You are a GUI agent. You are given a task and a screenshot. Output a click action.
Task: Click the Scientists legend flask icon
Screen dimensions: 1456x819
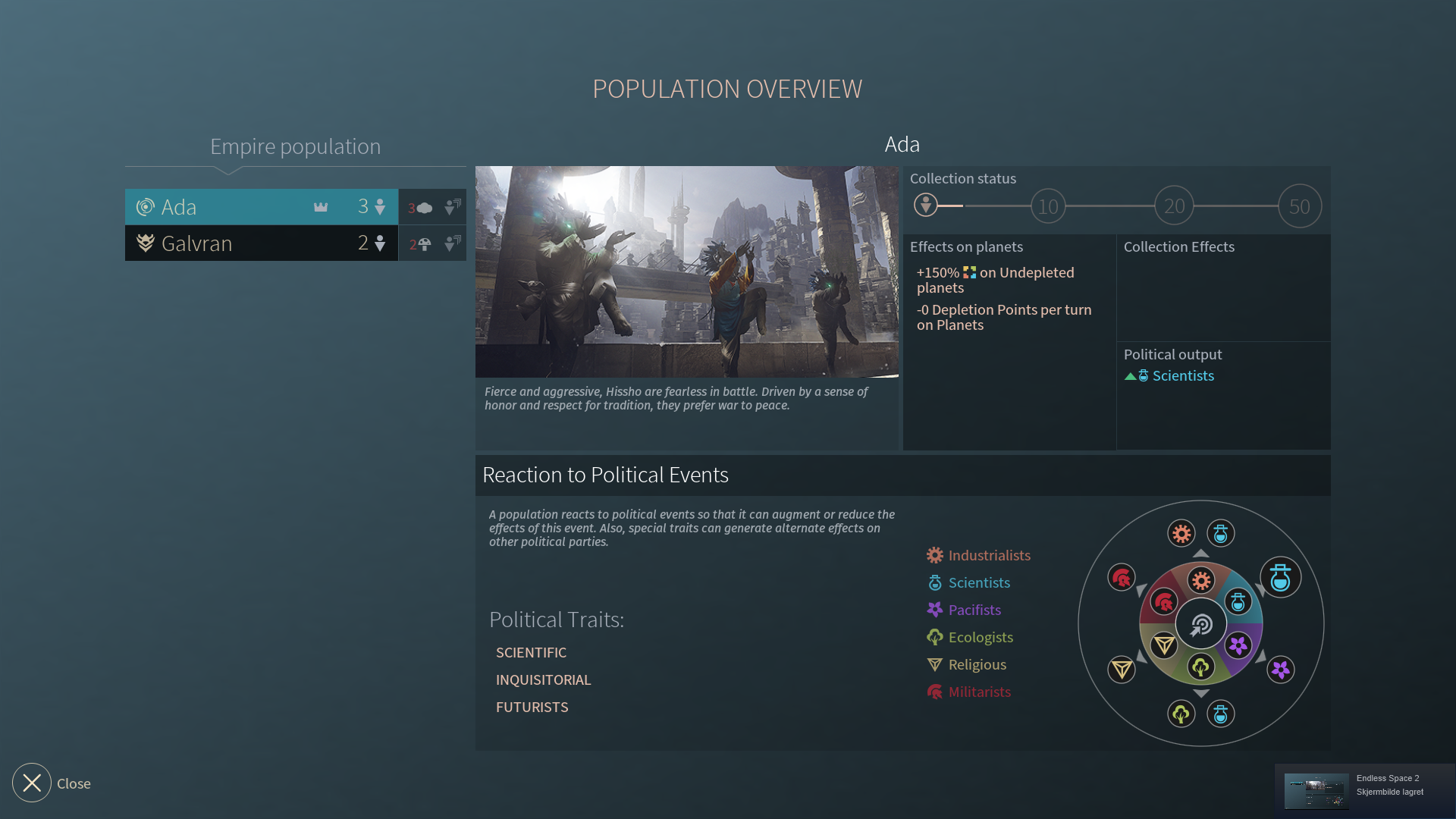tap(935, 583)
